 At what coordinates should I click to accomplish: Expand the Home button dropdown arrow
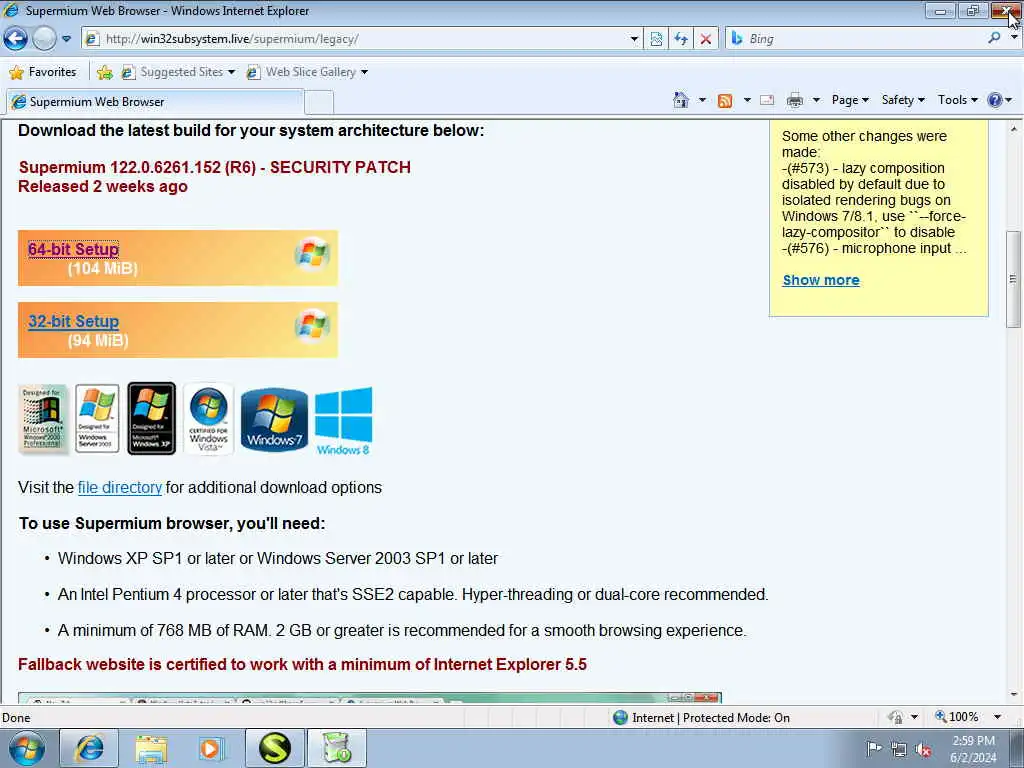[x=702, y=100]
